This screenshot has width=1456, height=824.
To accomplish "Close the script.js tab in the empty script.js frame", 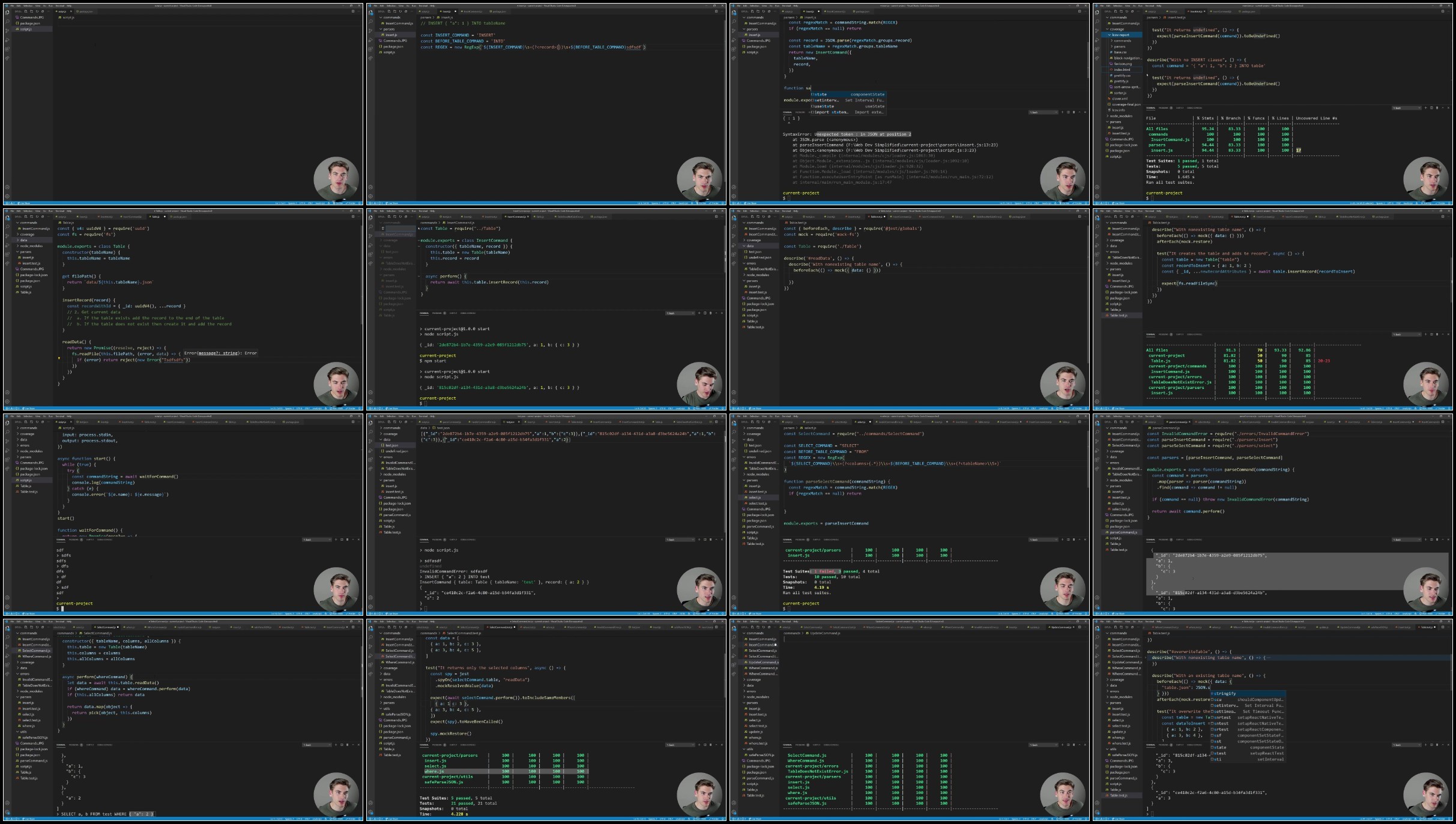I will (71, 11).
